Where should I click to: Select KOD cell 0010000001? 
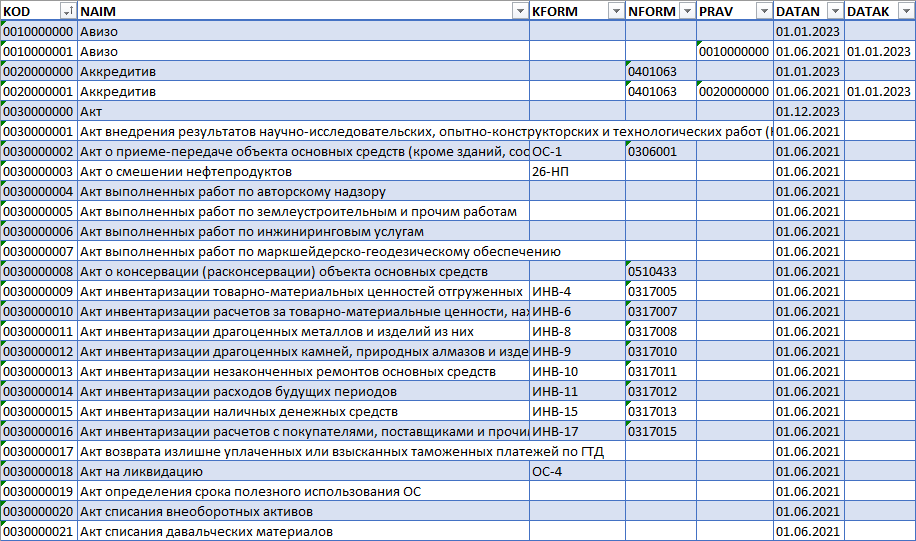[x=39, y=51]
